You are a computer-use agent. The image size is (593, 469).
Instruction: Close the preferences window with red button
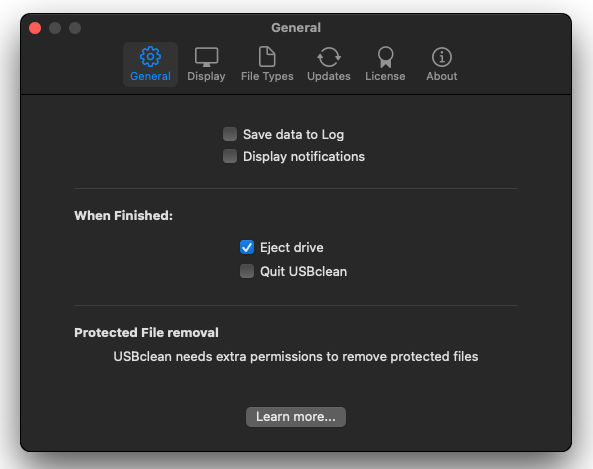click(35, 28)
